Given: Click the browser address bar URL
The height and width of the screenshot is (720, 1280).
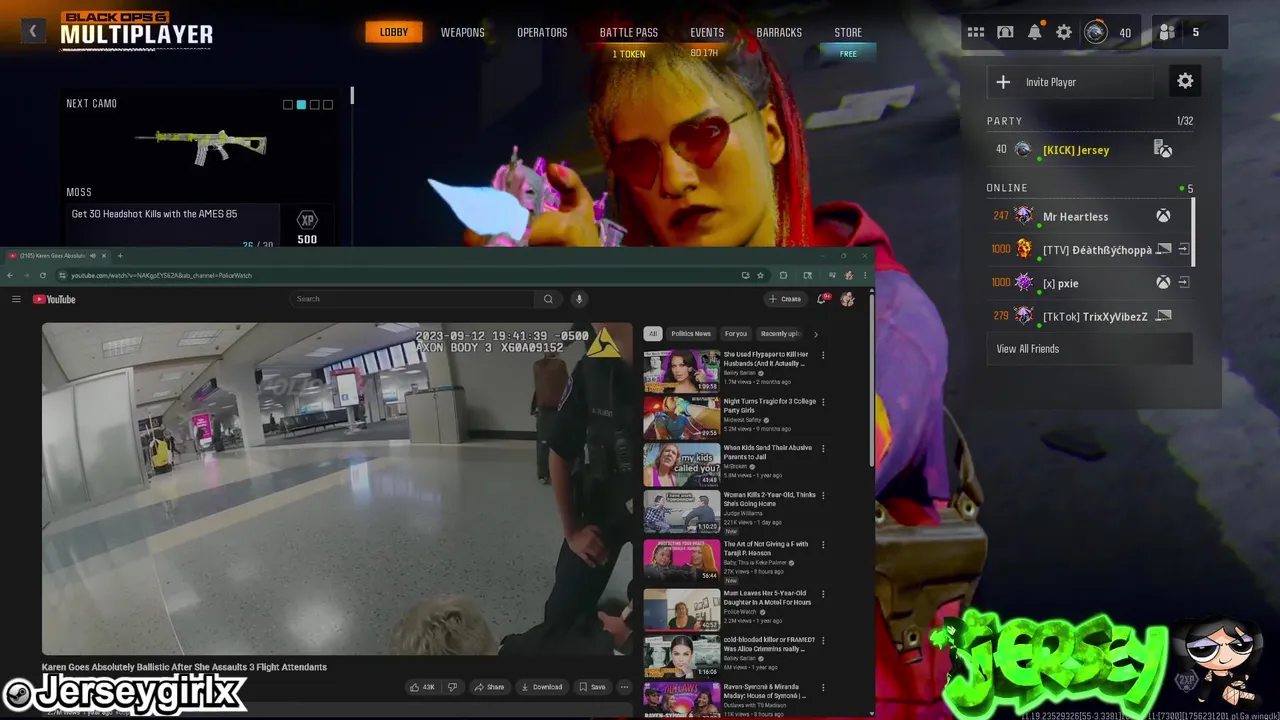Looking at the screenshot, I should click(161, 275).
